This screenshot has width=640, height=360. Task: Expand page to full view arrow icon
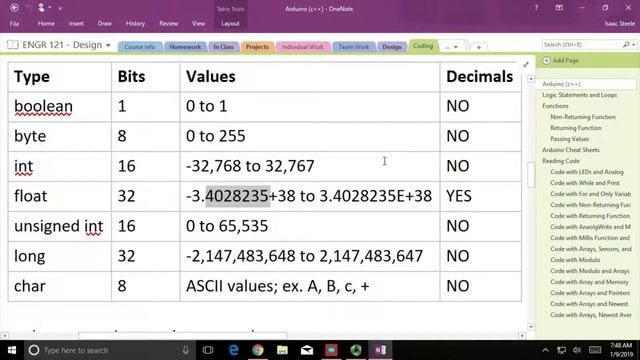(526, 64)
